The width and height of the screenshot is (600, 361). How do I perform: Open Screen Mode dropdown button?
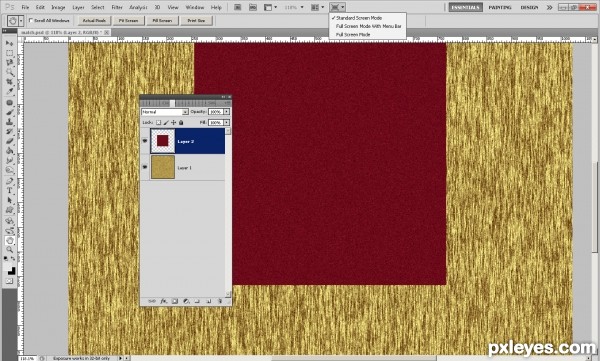338,7
